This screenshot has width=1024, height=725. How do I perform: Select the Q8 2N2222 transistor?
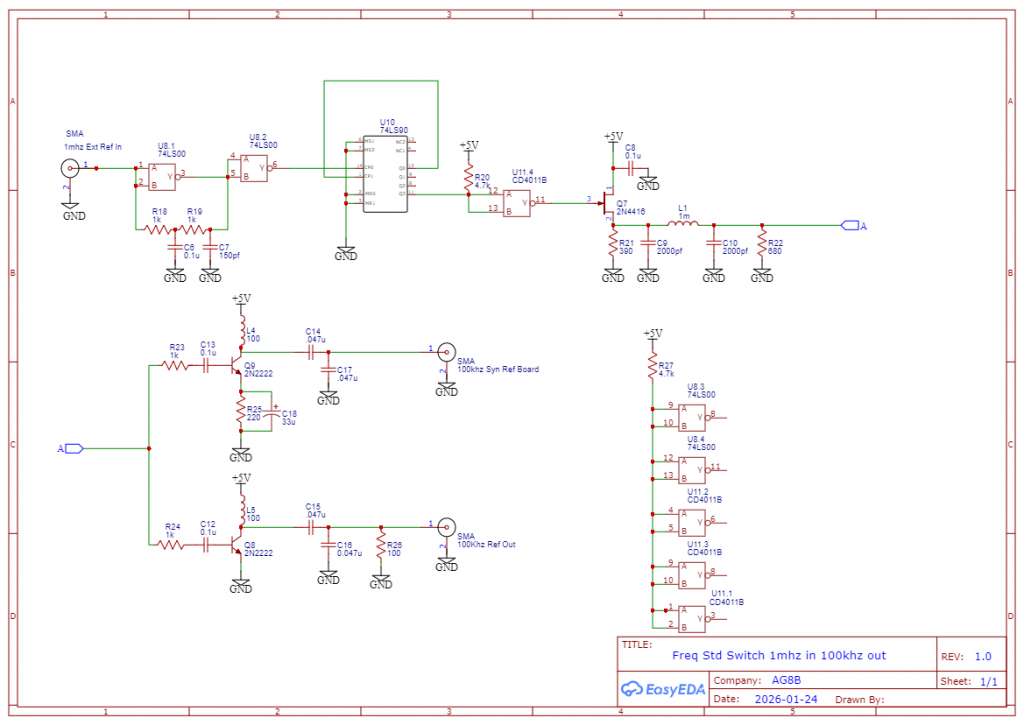click(236, 546)
